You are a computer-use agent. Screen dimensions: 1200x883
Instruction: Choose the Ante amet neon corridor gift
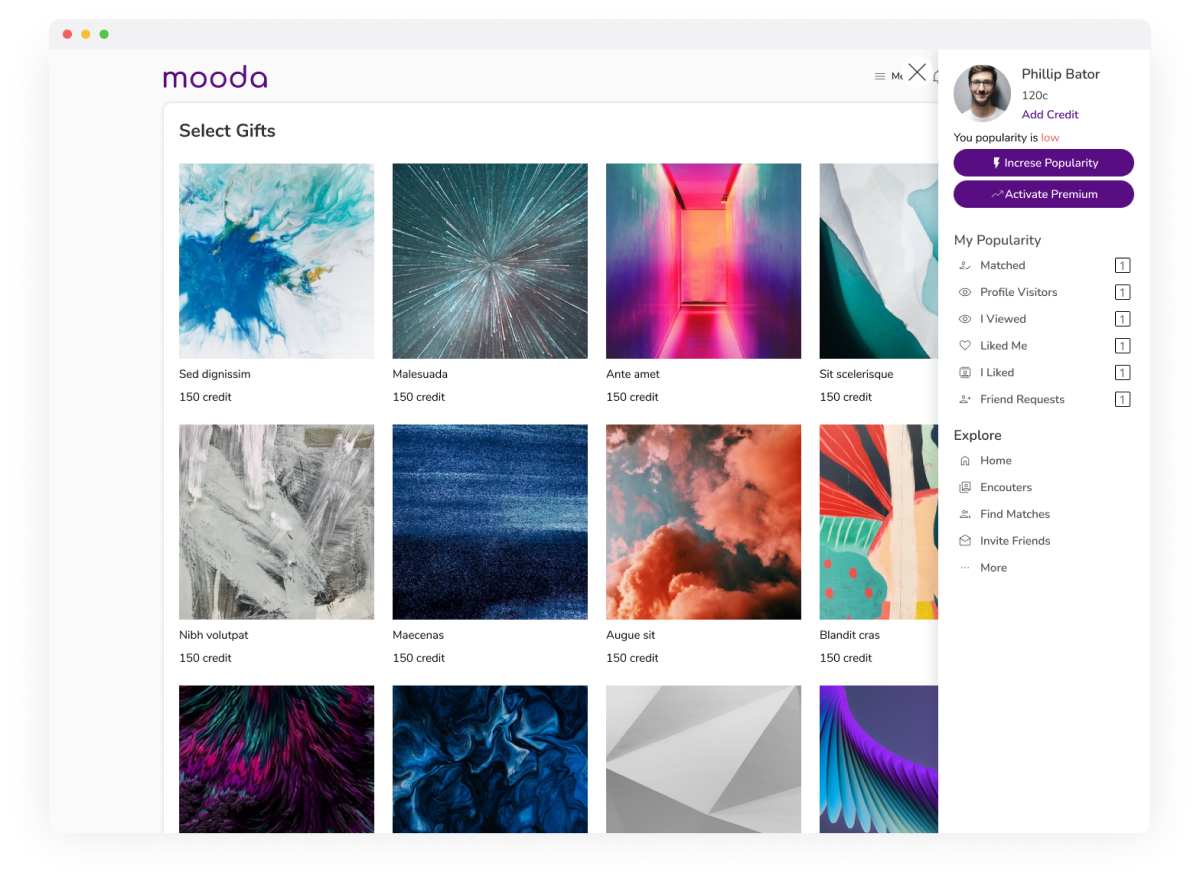703,261
